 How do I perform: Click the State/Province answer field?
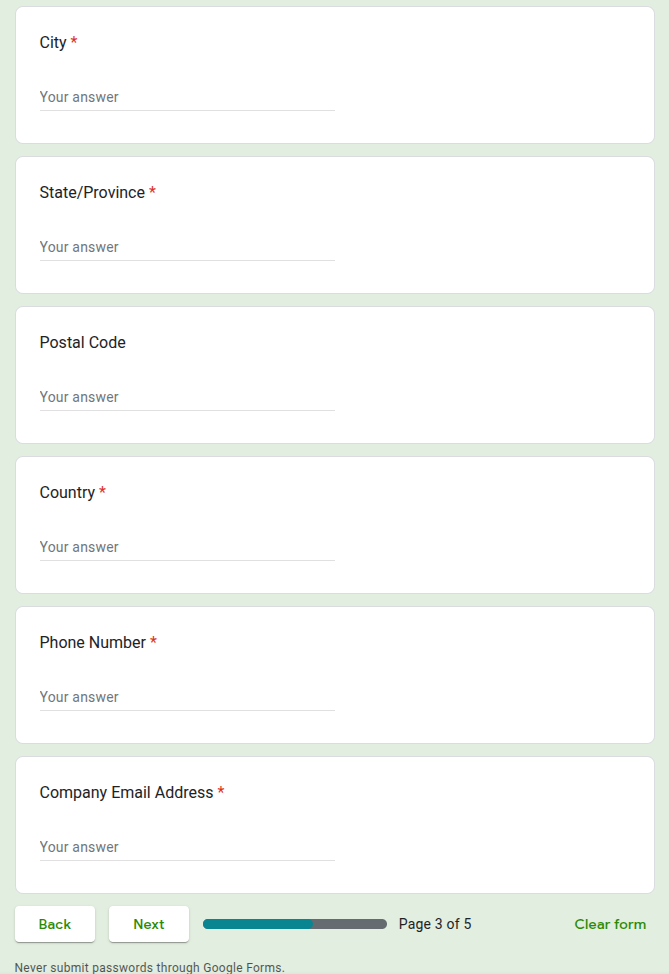coord(186,246)
